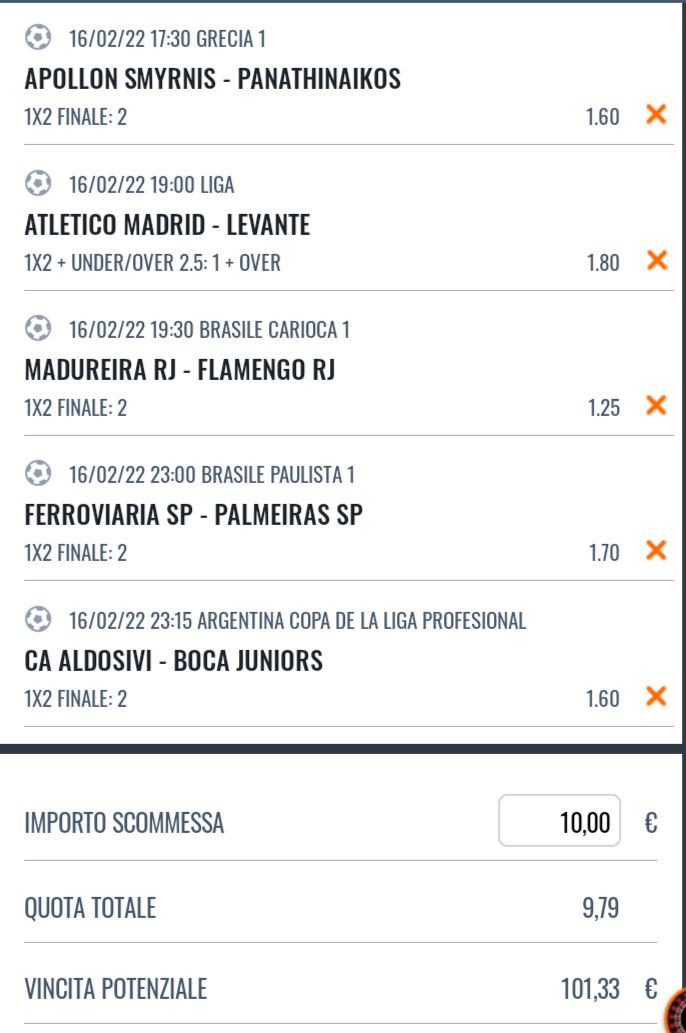Screen dimensions: 686x1033
Task: Click the 1.80 odds for Atletico Madrid
Action: tap(603, 263)
